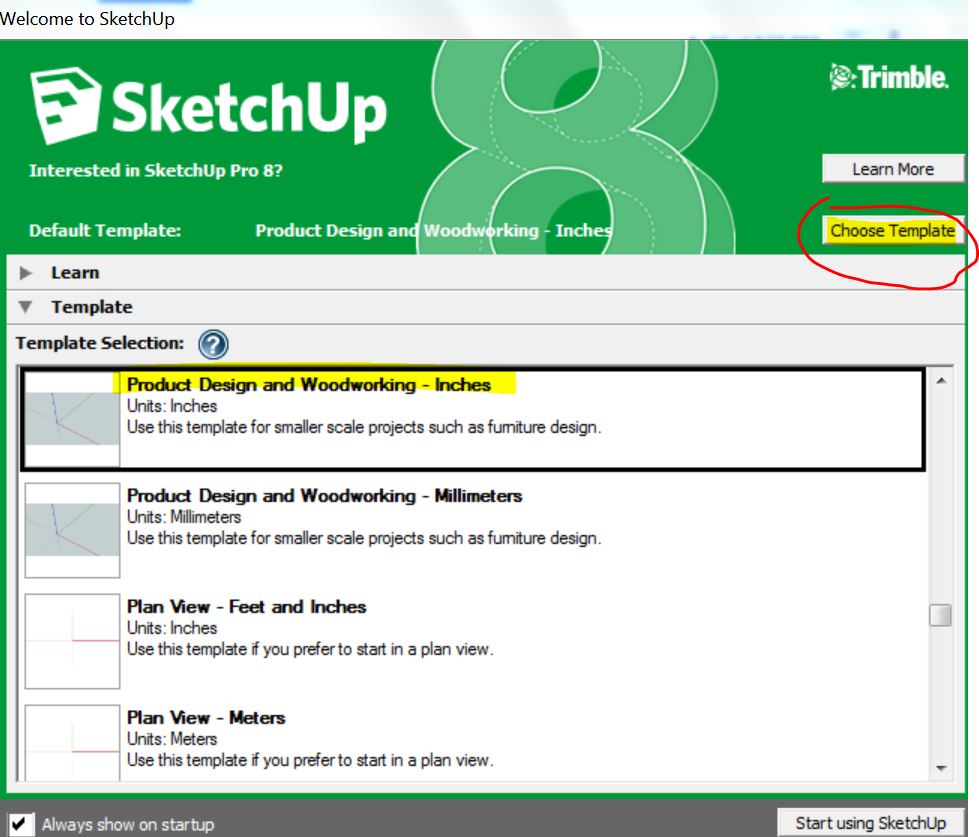This screenshot has width=979, height=837.
Task: Click the Choose Template button
Action: [892, 230]
